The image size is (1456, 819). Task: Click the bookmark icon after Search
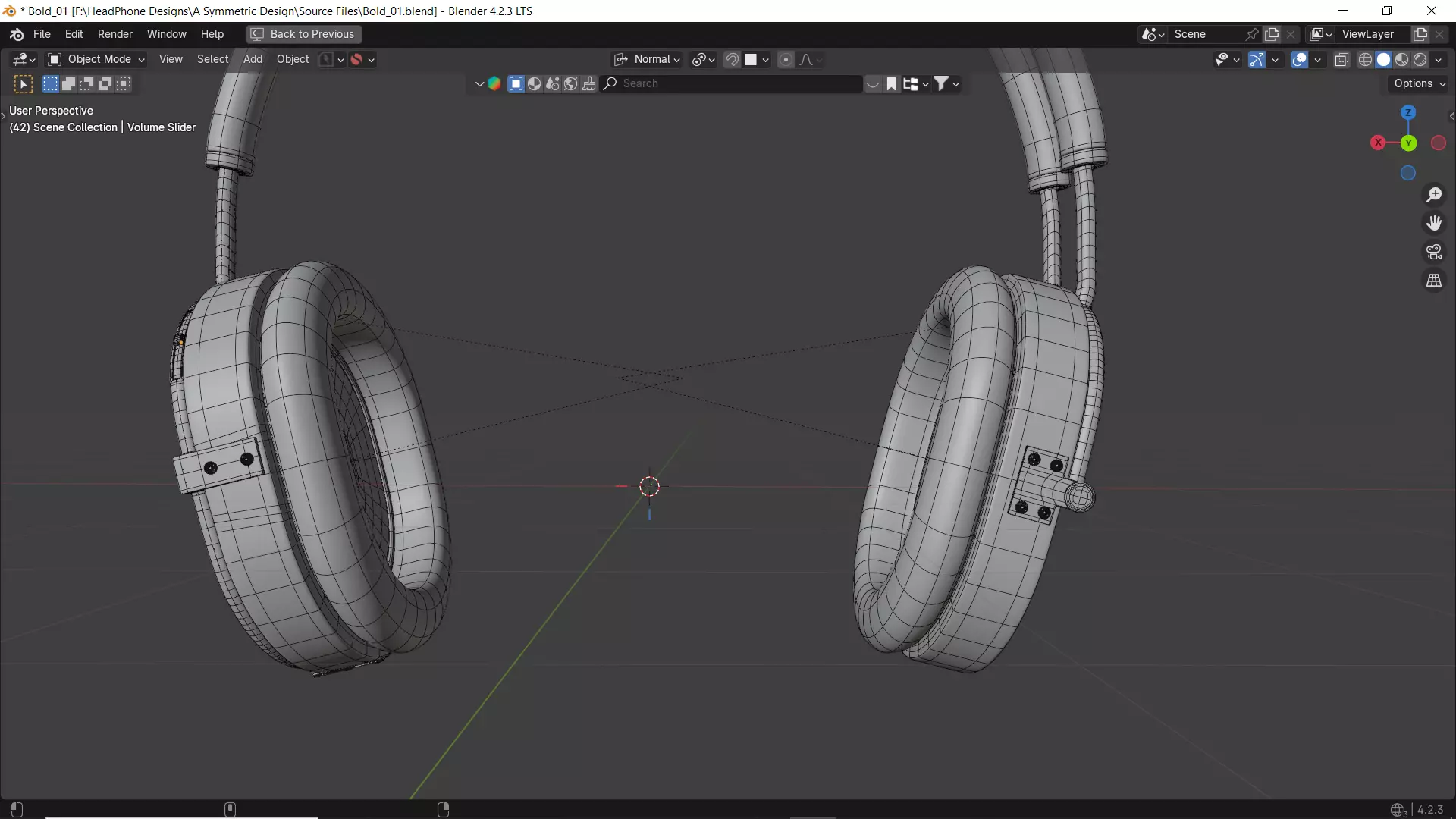[x=892, y=84]
